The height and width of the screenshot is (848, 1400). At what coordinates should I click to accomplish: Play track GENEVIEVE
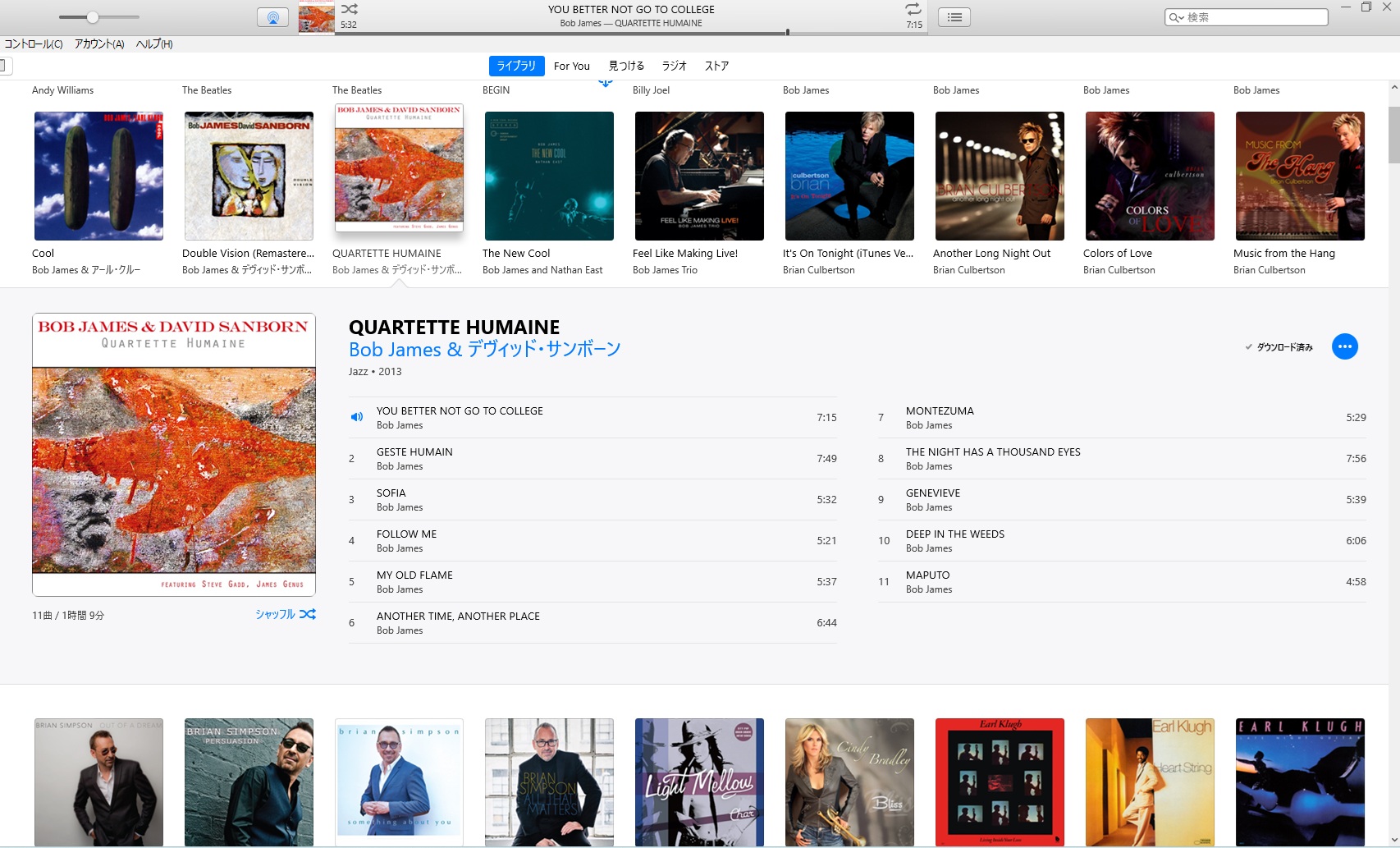pos(1122,499)
